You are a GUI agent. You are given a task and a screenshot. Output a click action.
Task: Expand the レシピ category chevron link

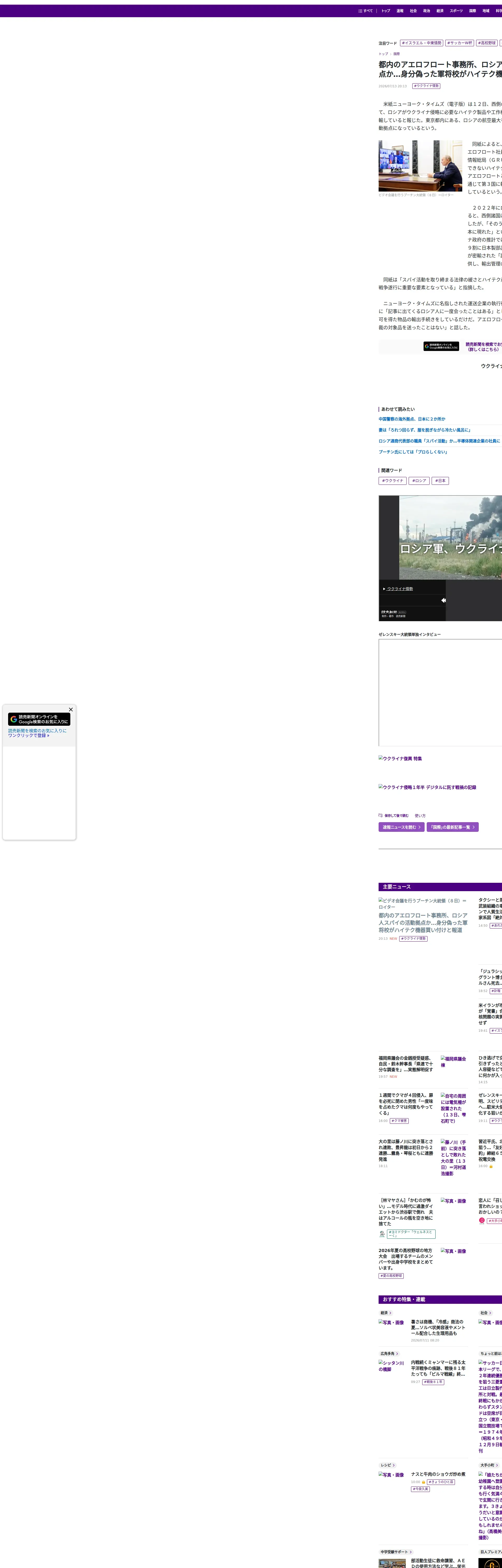tap(387, 1465)
